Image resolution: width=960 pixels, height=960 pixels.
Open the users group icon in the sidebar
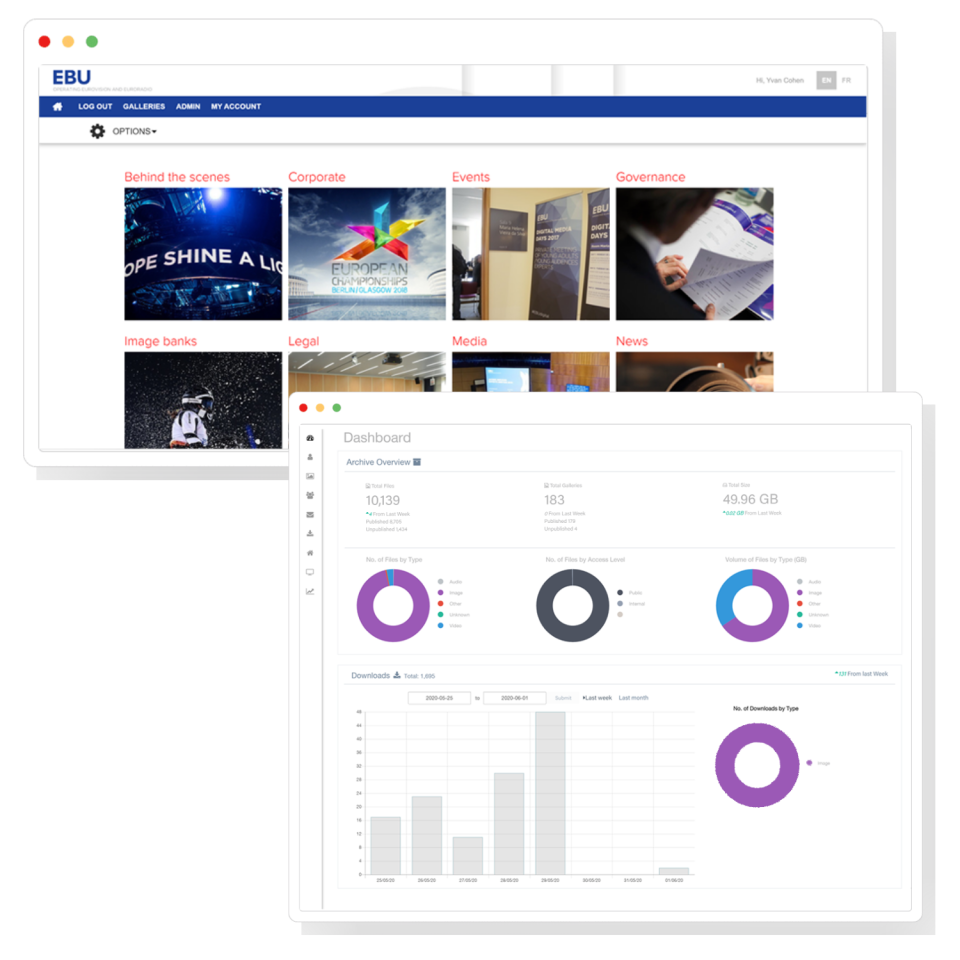pos(310,494)
